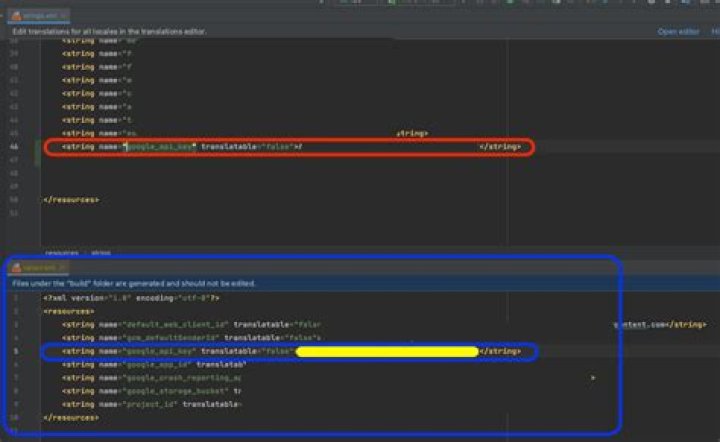
Task: Click the gcm_defaultSenderId string line
Action: coord(191,338)
